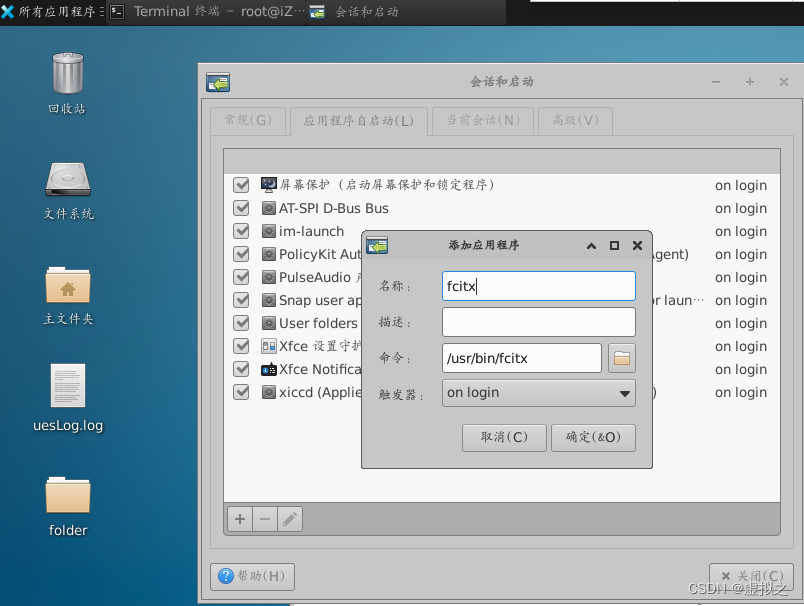Select the AT-SPI D-Bus Bus row label
This screenshot has width=804, height=606.
[x=334, y=208]
